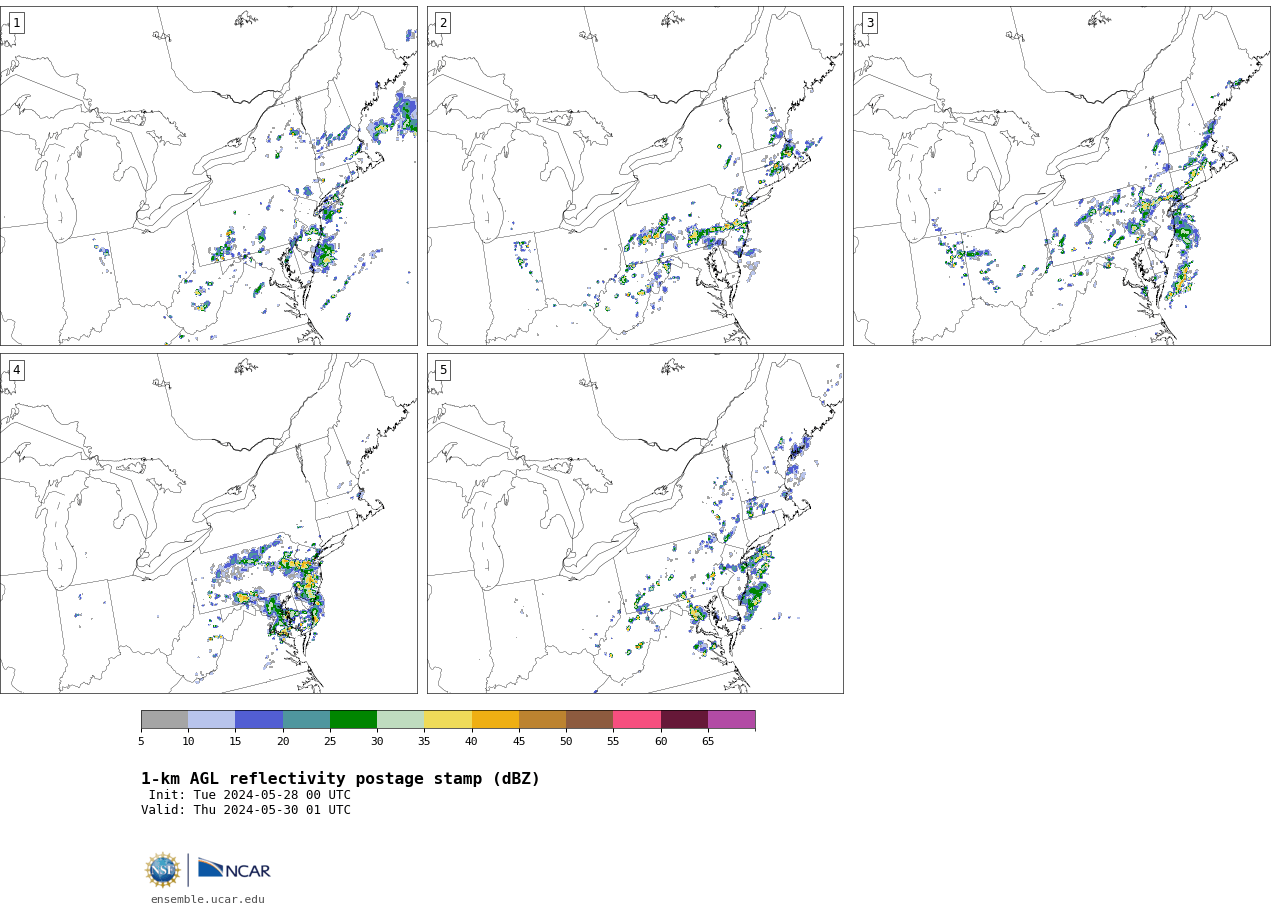1280x910 pixels.
Task: Click the NSF logo icon
Action: click(163, 870)
